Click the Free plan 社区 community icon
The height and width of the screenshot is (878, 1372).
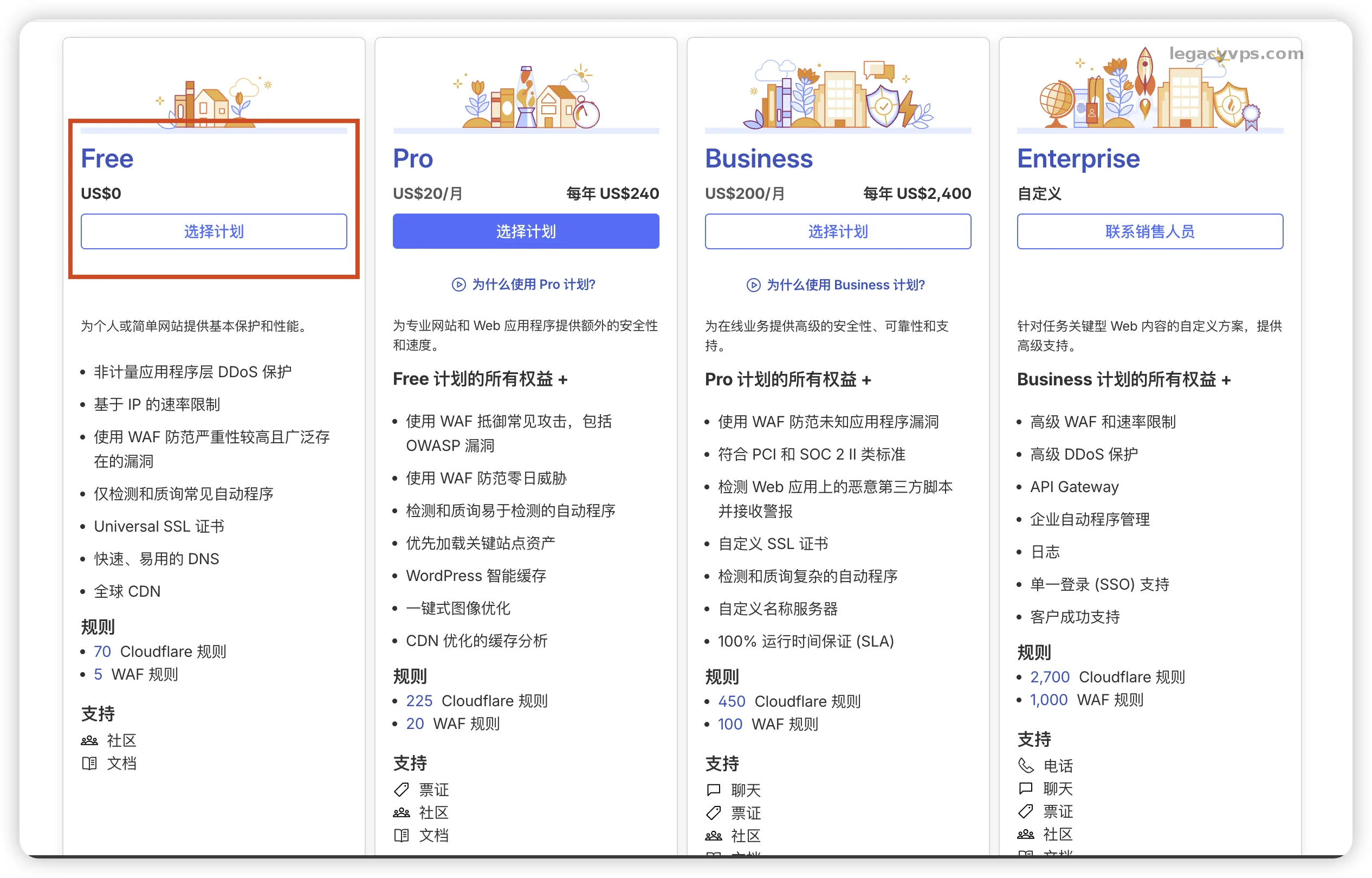click(x=89, y=740)
